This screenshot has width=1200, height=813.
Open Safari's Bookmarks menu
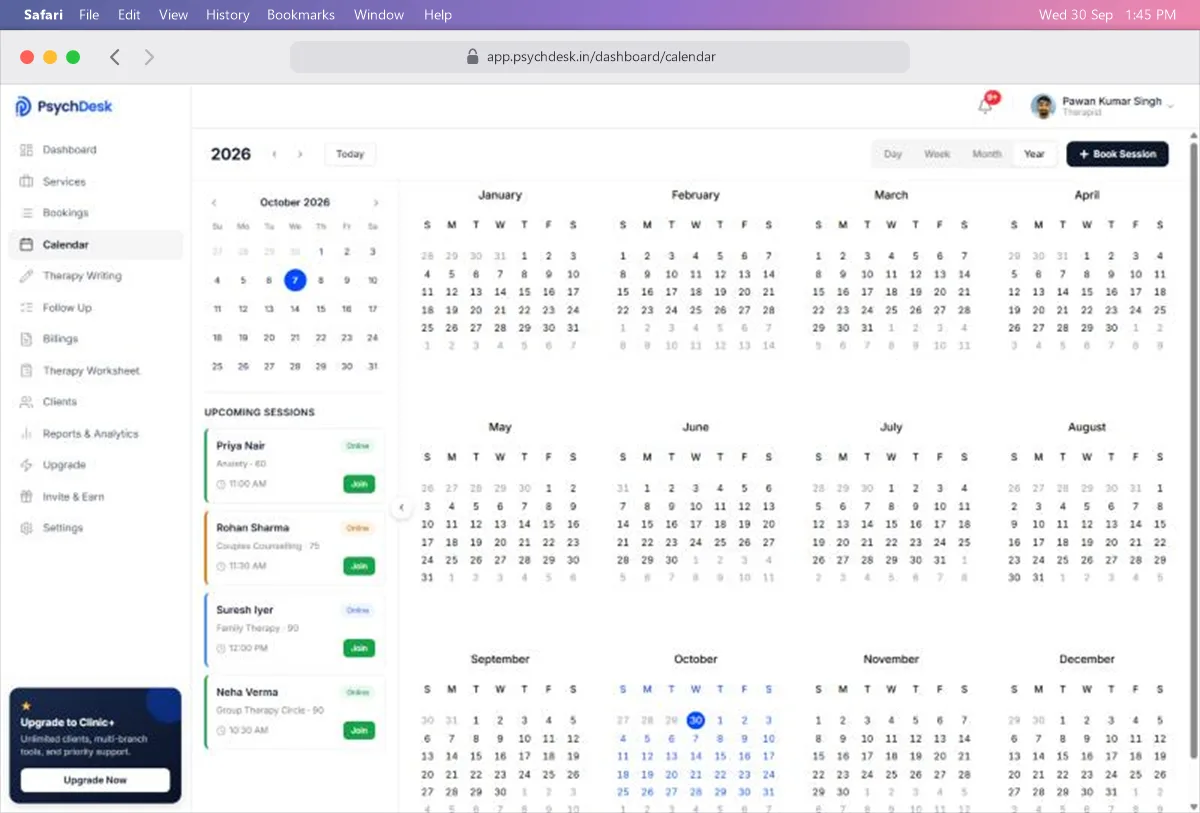tap(301, 15)
